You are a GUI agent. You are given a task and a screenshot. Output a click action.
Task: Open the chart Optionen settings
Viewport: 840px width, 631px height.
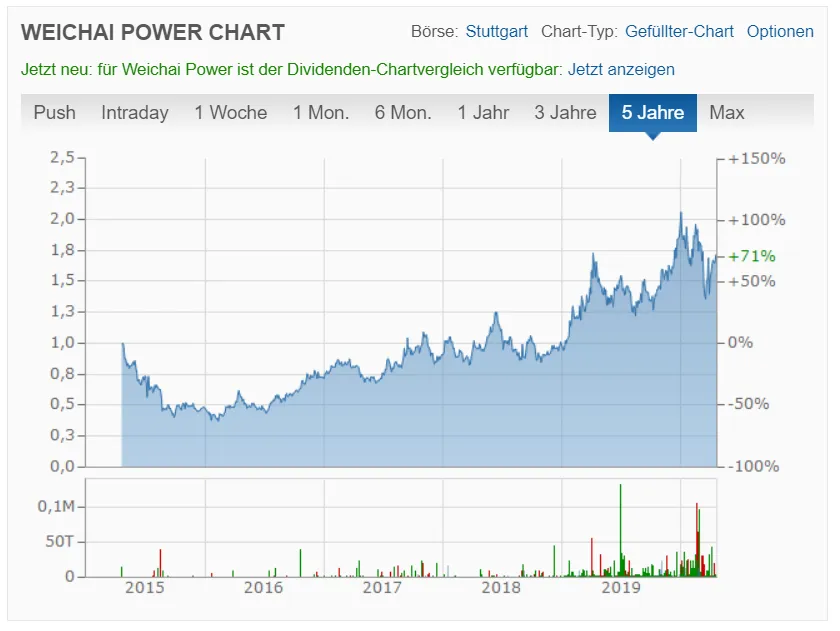[780, 31]
